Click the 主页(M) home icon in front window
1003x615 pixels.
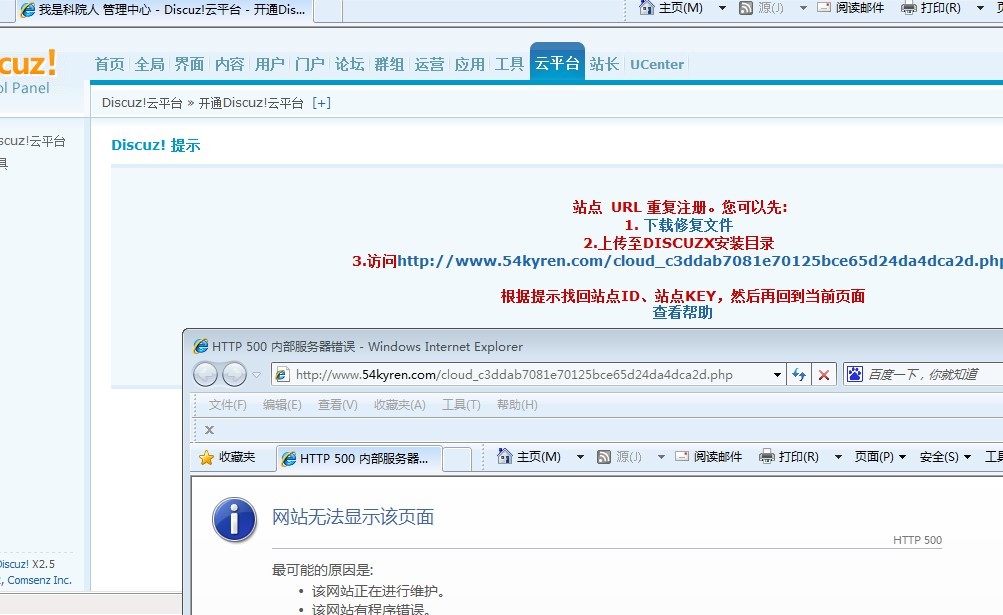pyautogui.click(x=505, y=456)
